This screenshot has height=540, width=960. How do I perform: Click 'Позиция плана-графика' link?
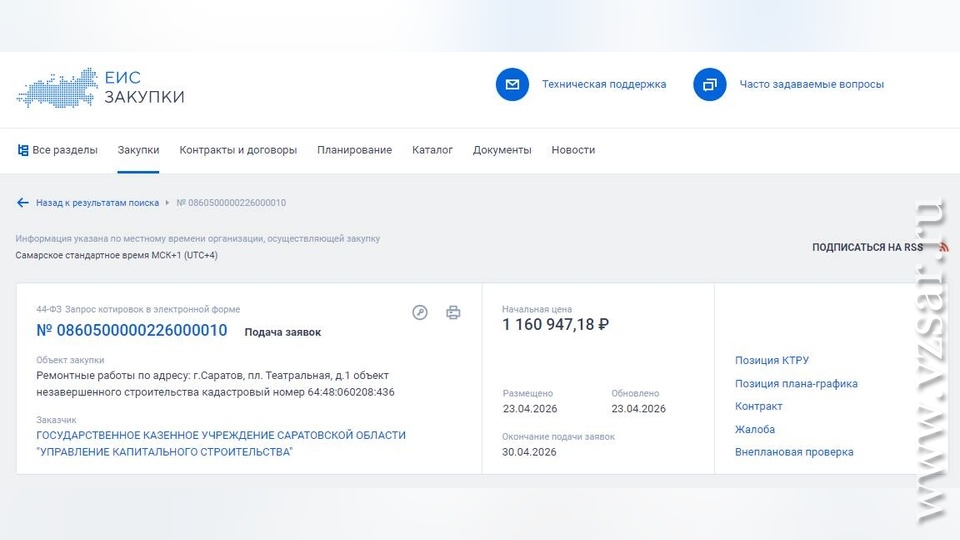796,384
